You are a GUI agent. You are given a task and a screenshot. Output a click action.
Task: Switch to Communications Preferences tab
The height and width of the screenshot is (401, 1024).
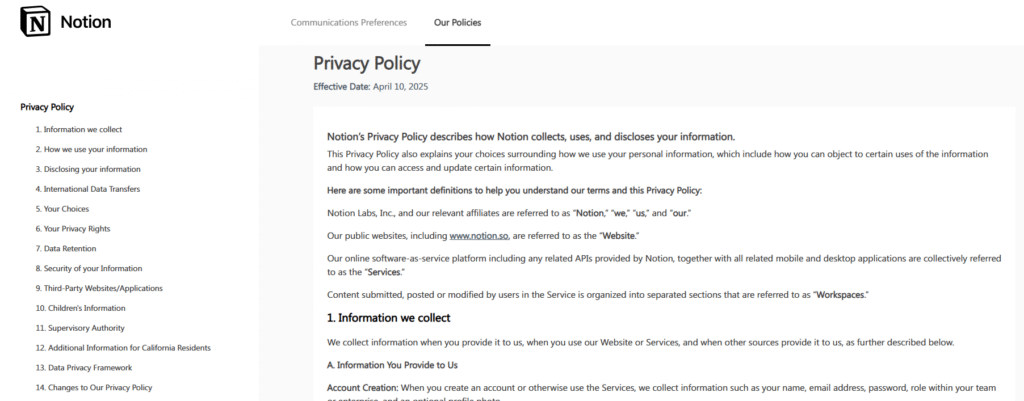[349, 22]
